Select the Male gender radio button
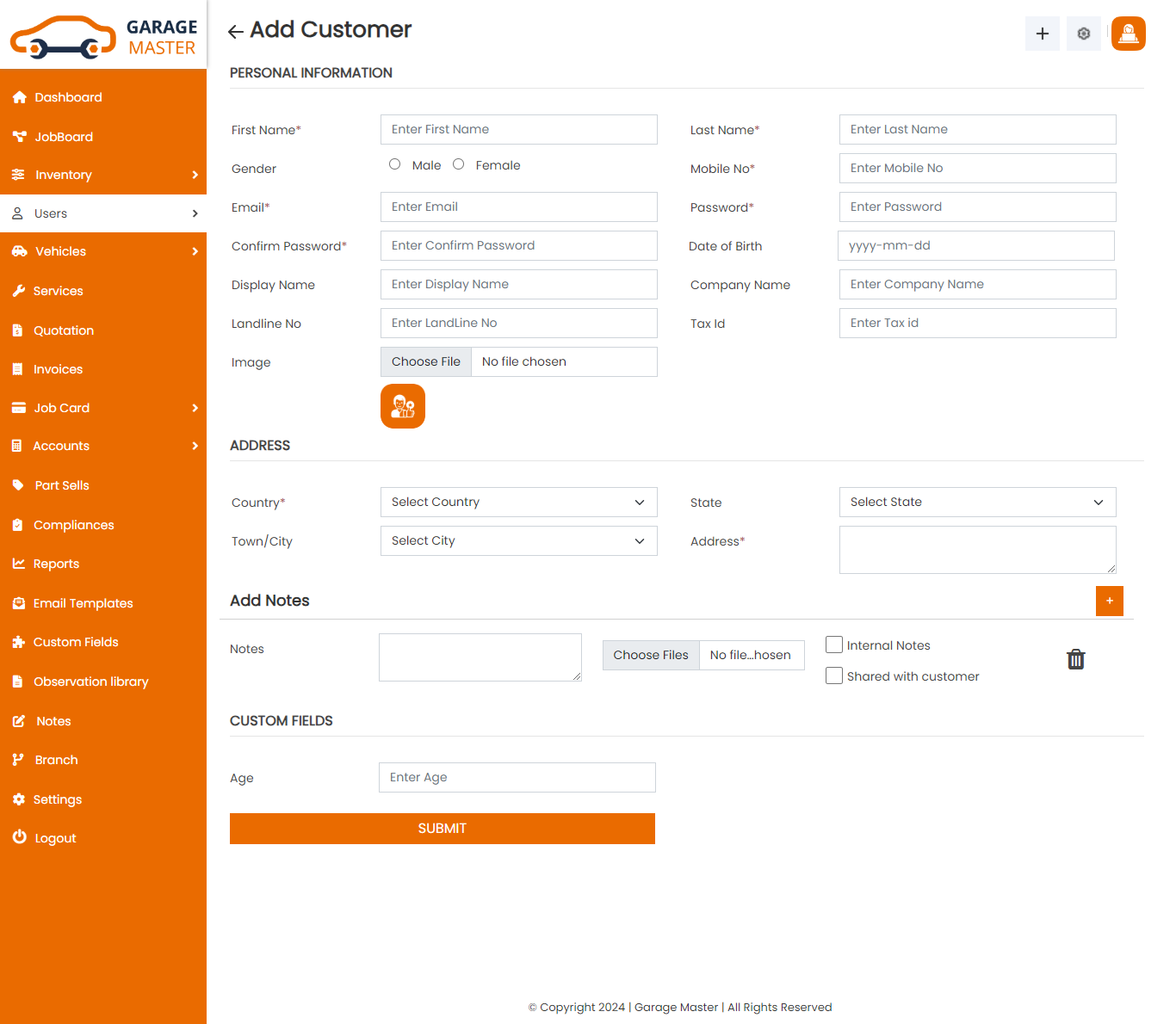The height and width of the screenshot is (1024, 1176). 394,164
